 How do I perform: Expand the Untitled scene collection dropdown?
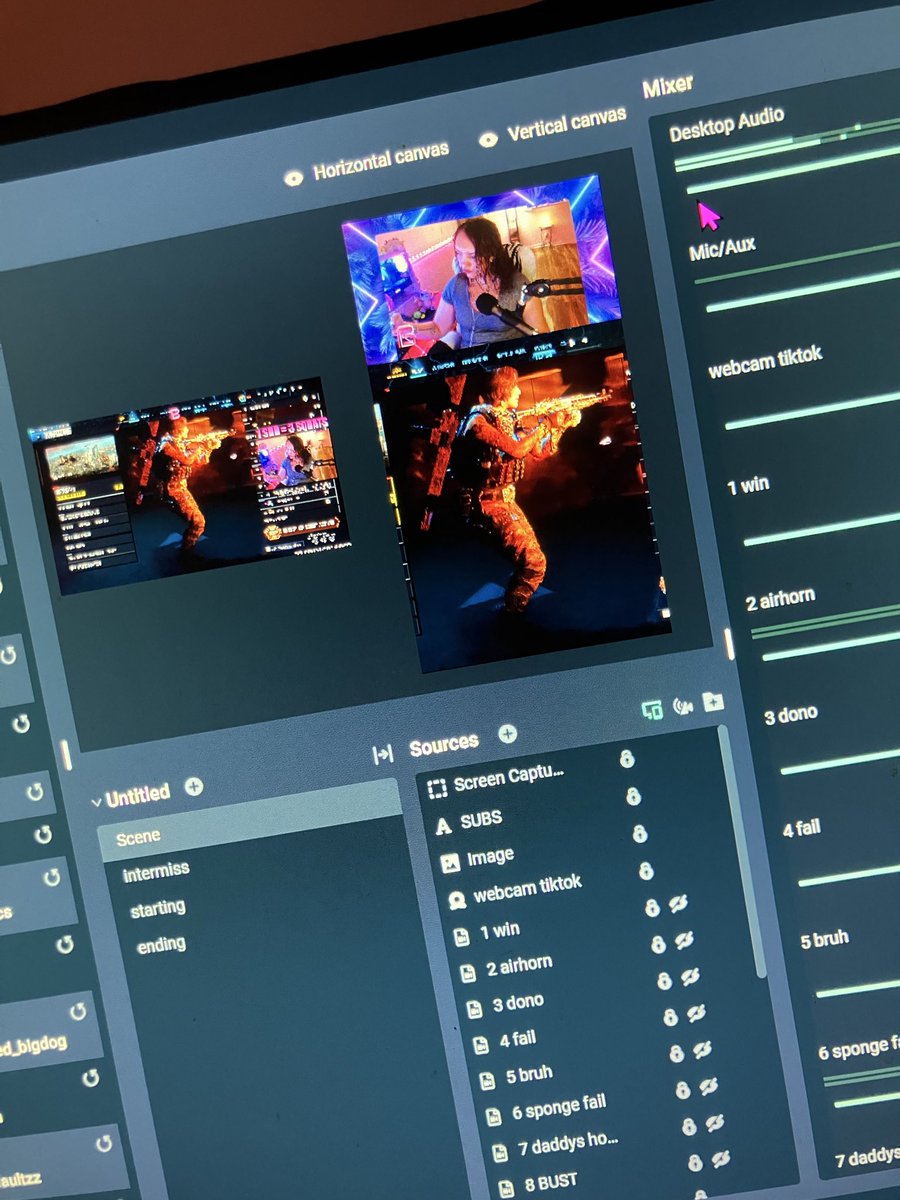[x=96, y=801]
